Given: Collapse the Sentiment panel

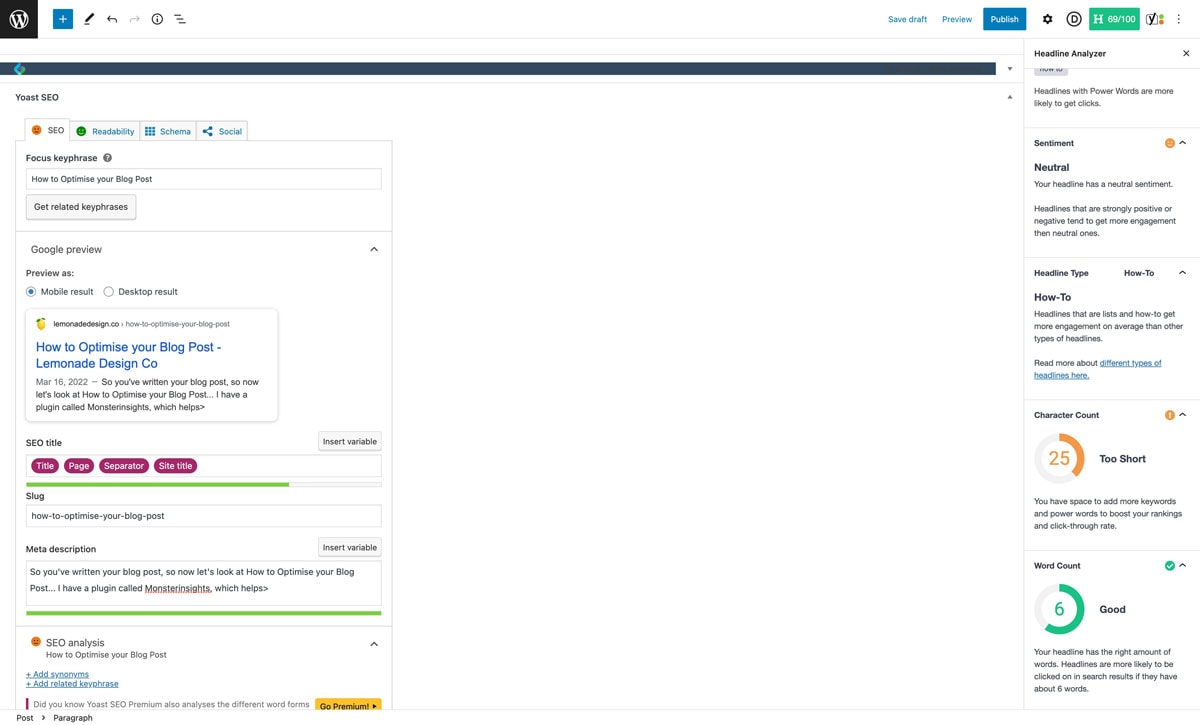Looking at the screenshot, I should point(1182,143).
